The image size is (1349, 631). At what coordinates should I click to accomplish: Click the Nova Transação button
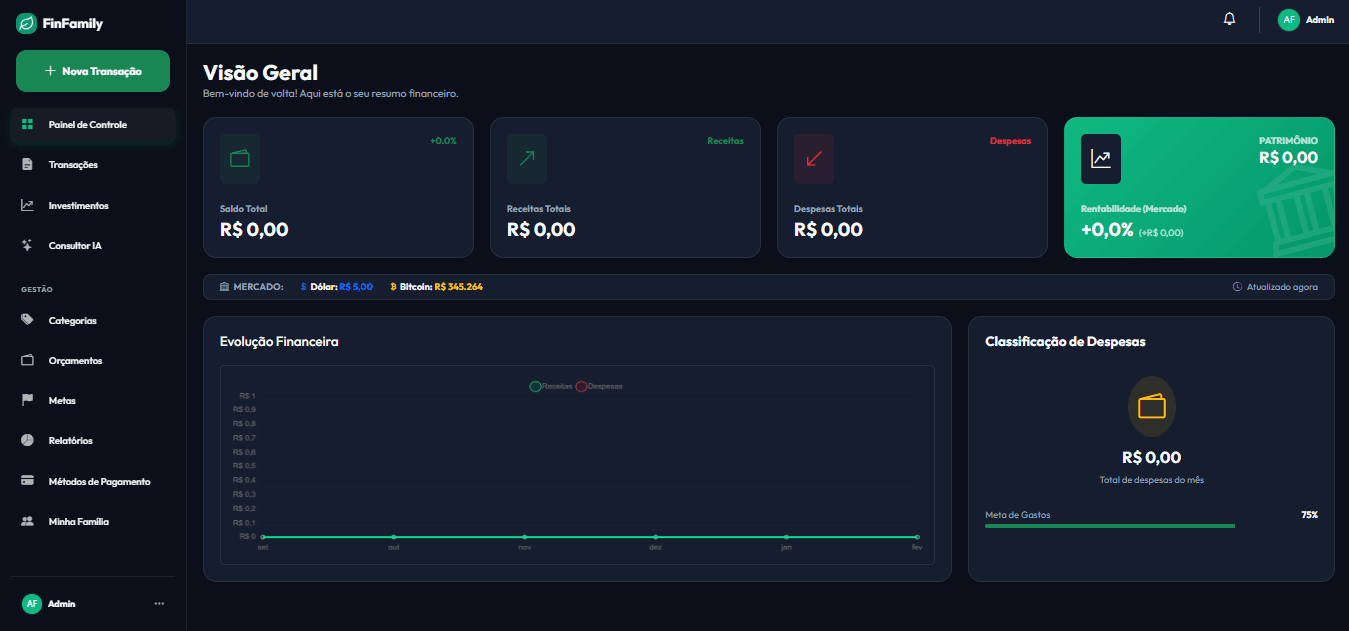coord(92,71)
